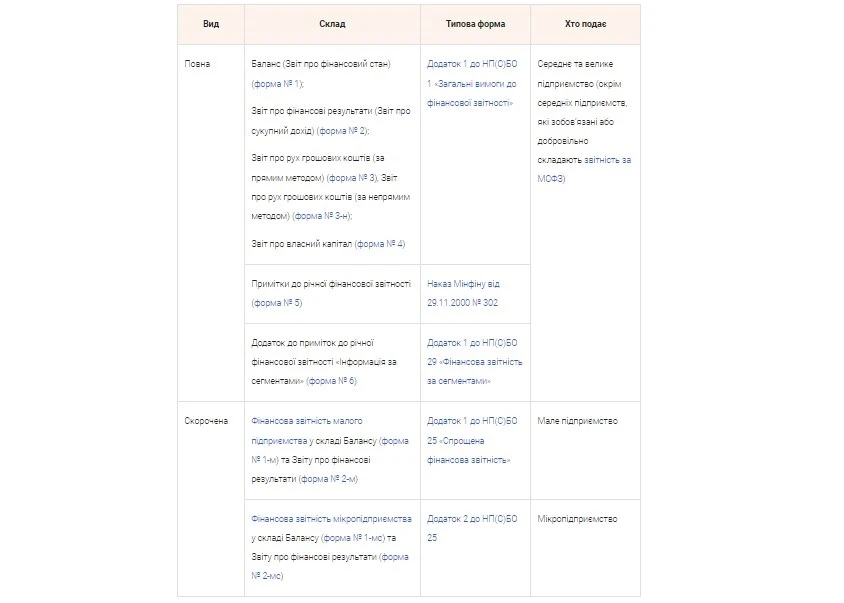Follow the форма № 2-мс link

click(270, 577)
